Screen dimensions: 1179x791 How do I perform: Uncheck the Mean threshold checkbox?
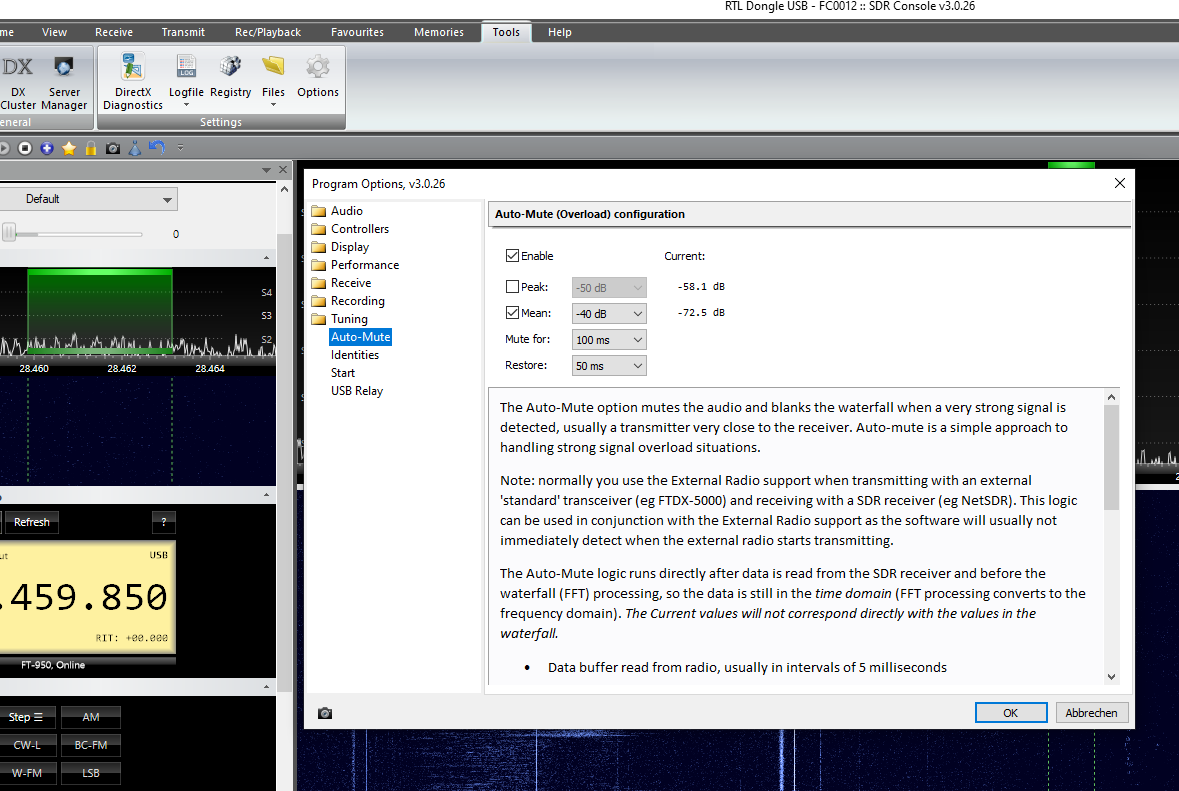click(x=513, y=313)
